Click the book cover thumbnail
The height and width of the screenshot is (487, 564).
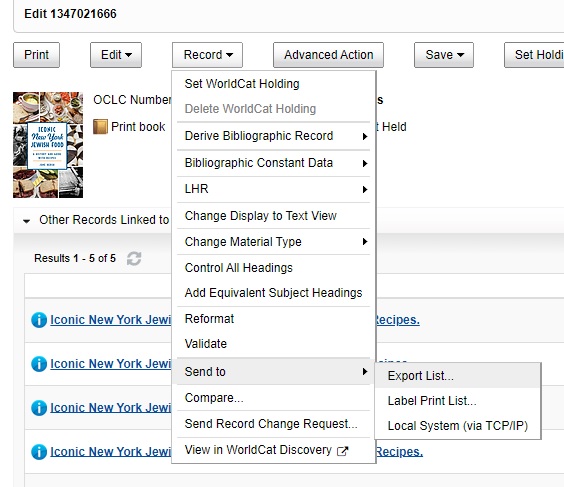(x=48, y=145)
